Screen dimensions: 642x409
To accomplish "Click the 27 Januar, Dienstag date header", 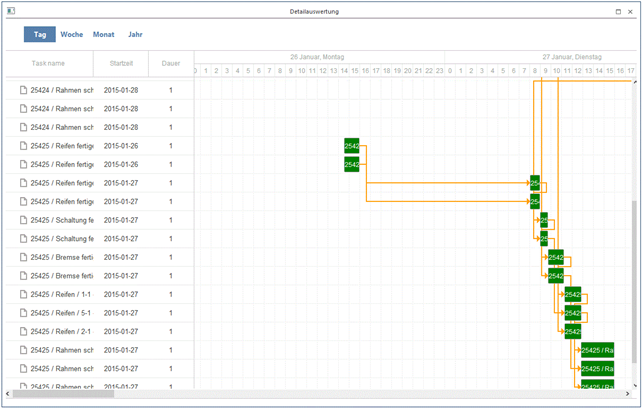I will pyautogui.click(x=570, y=57).
